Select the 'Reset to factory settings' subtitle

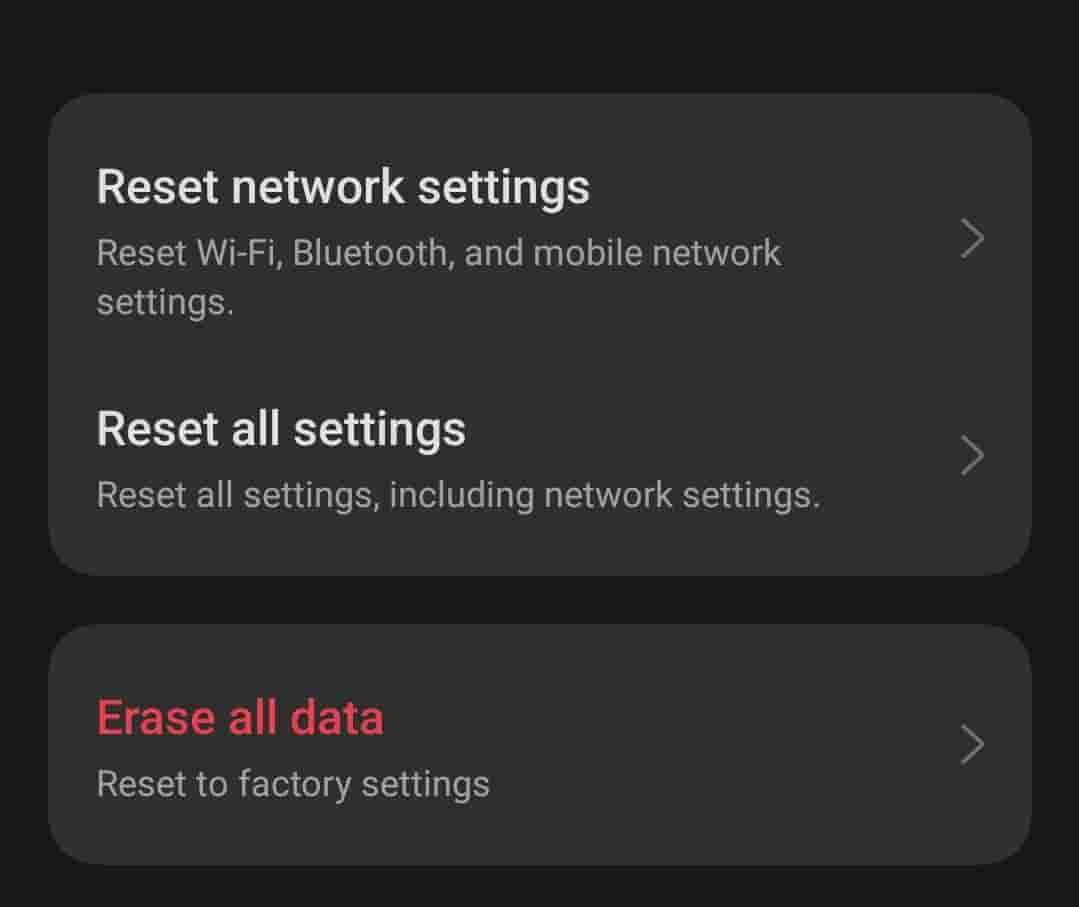pos(293,784)
